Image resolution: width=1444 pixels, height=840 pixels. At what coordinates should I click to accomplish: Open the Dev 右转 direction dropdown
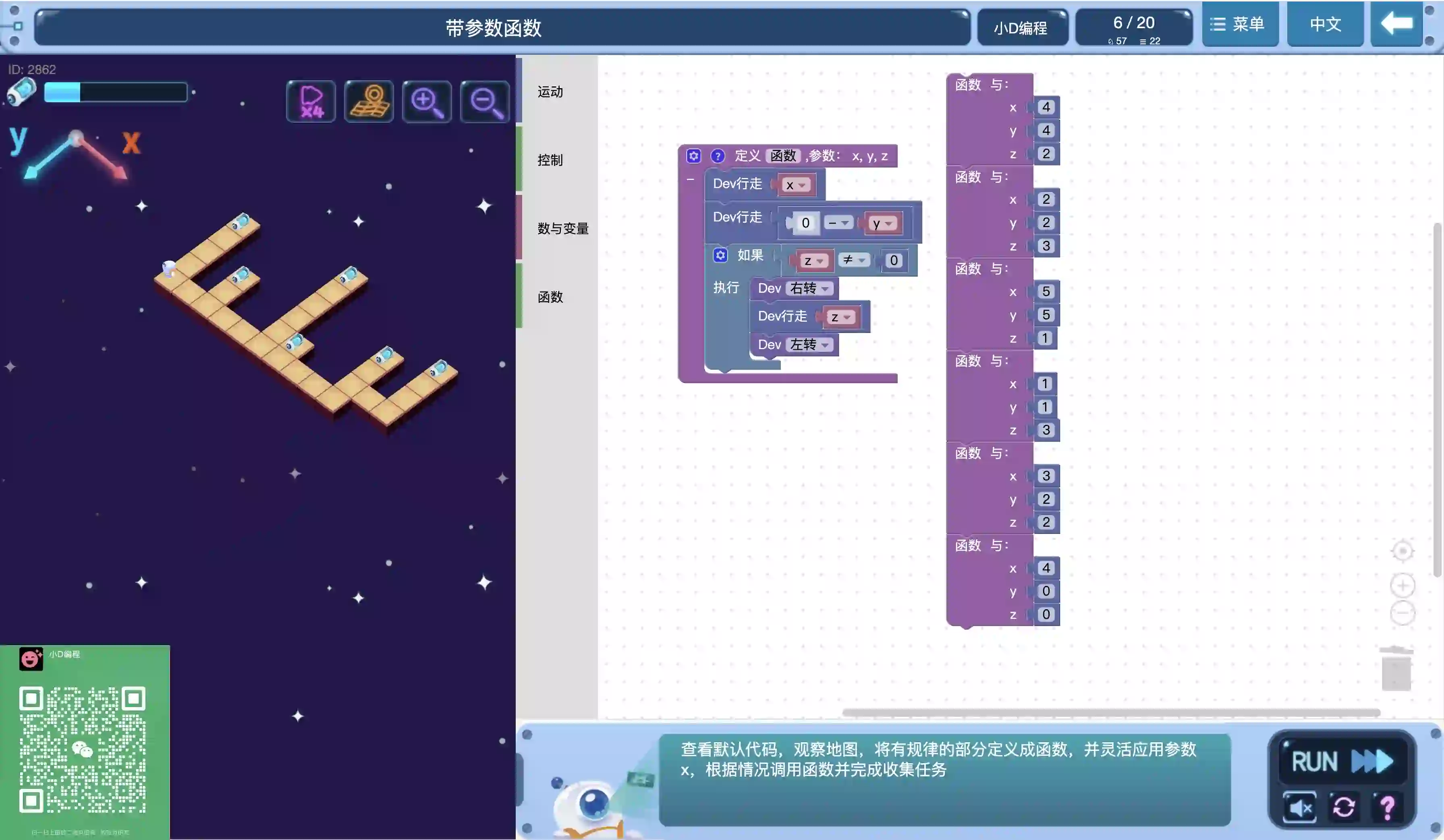810,289
